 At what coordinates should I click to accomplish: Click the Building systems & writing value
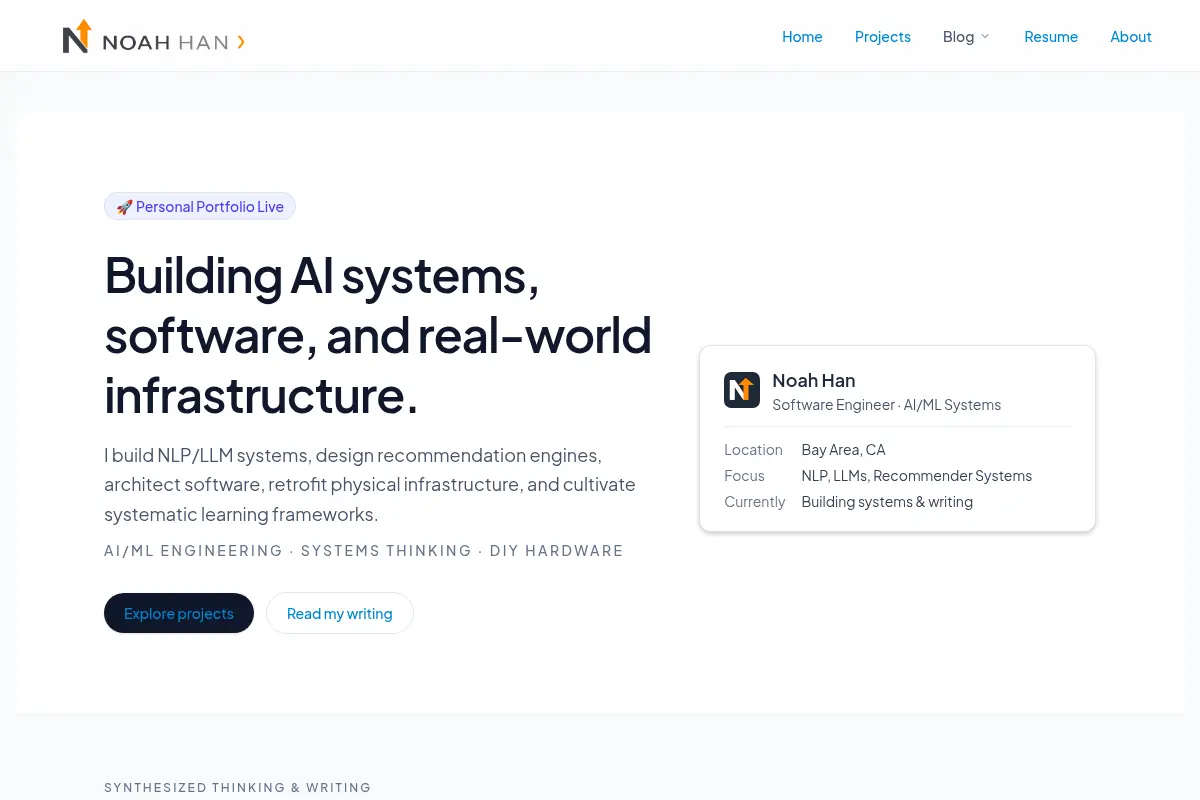click(x=887, y=502)
